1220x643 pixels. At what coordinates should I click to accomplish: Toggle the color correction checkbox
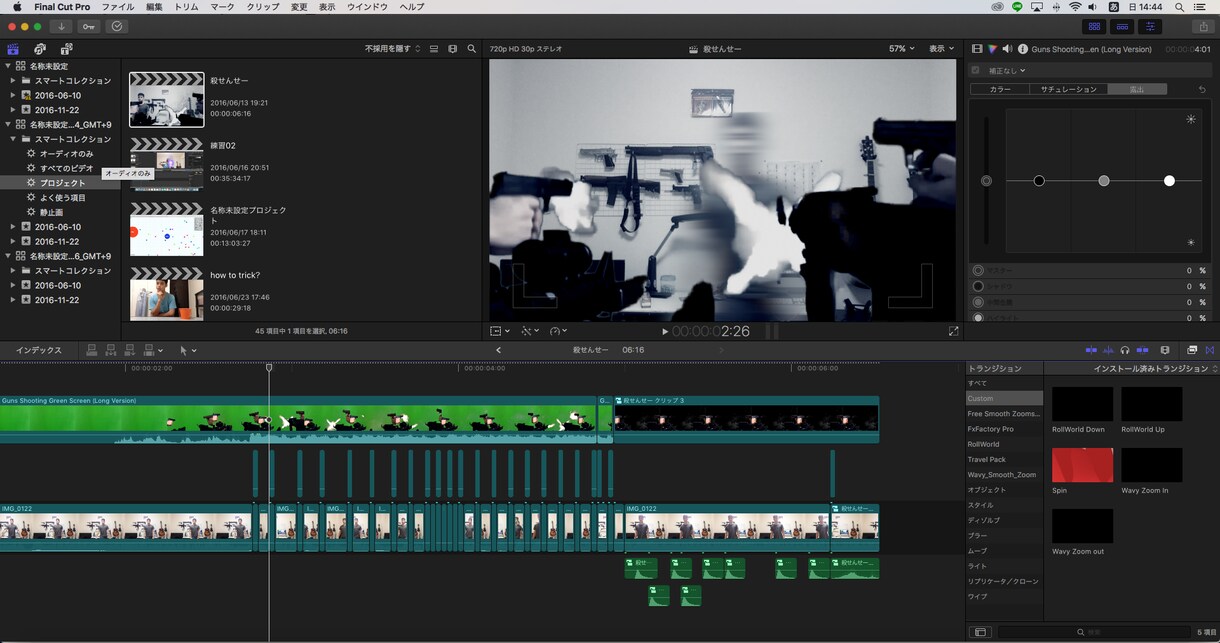[x=976, y=70]
